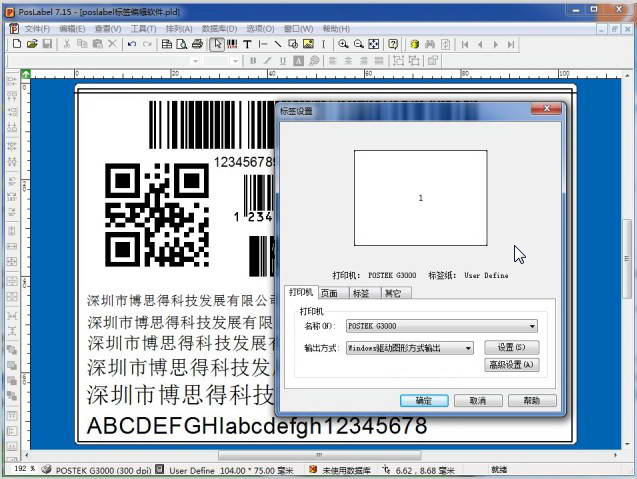Screen dimensions: 637x479
Task: Select the shape drawing tool
Action: [293, 44]
